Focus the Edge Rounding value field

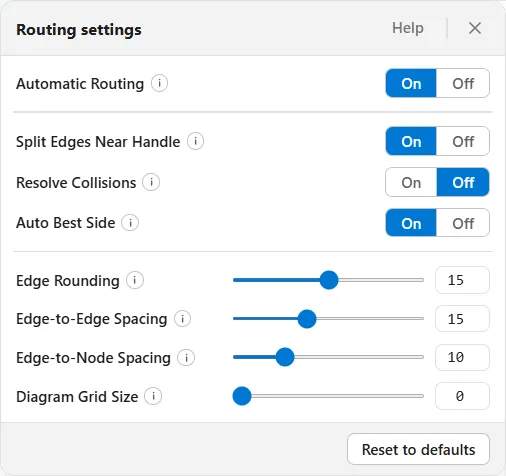[462, 280]
